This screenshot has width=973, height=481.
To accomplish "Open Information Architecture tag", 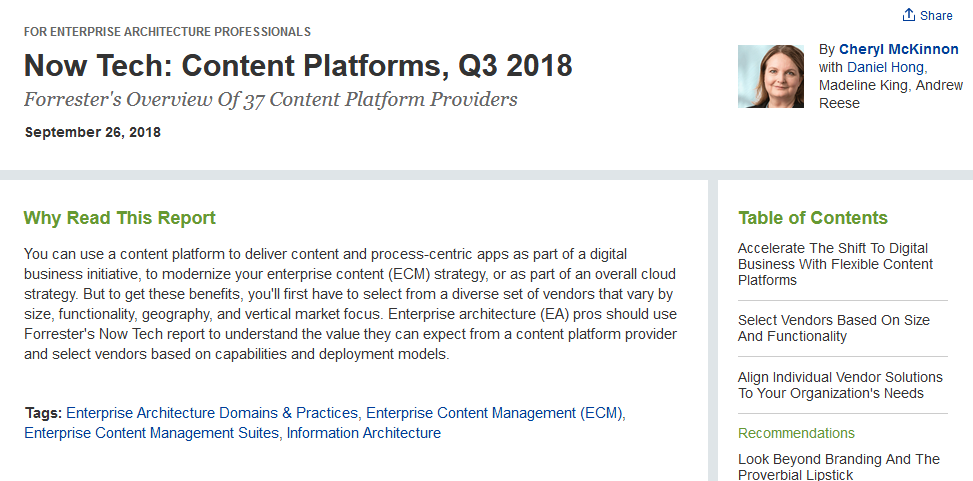I will point(364,433).
